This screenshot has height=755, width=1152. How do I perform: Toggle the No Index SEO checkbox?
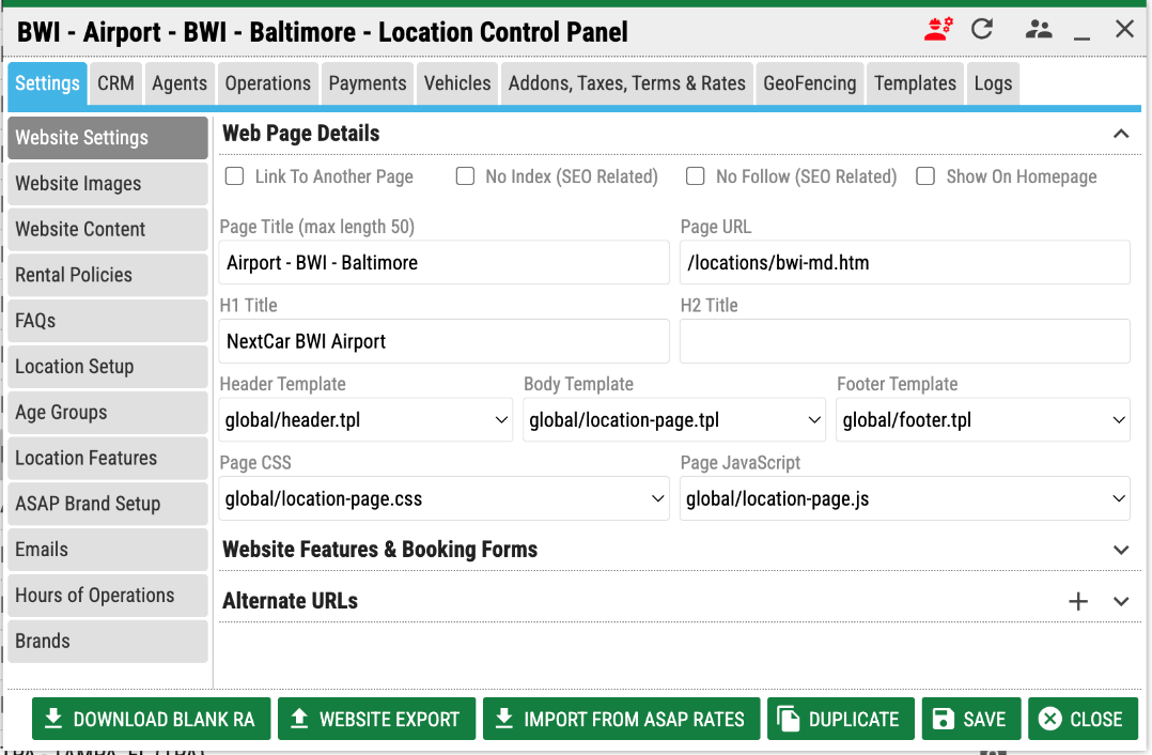[465, 177]
